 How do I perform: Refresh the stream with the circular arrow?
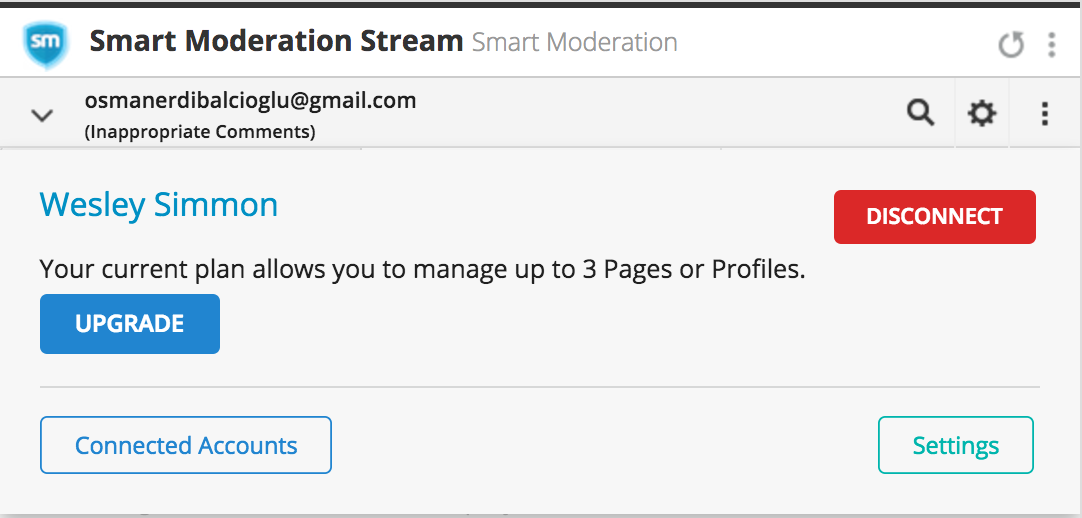(1011, 46)
